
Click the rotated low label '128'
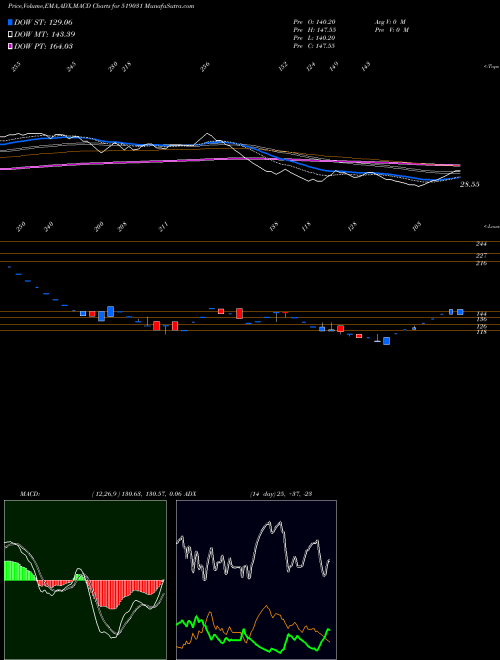[x=352, y=226]
